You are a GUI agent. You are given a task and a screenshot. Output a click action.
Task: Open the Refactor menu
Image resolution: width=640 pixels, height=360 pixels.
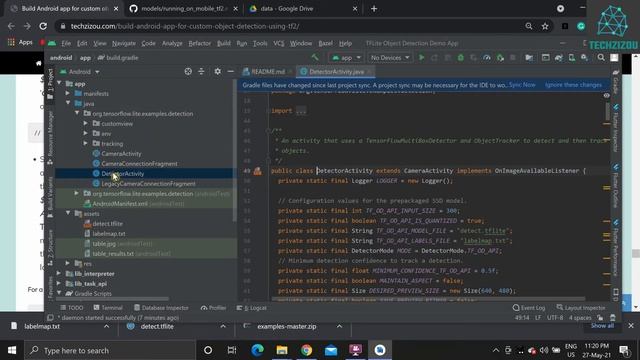(200, 43)
